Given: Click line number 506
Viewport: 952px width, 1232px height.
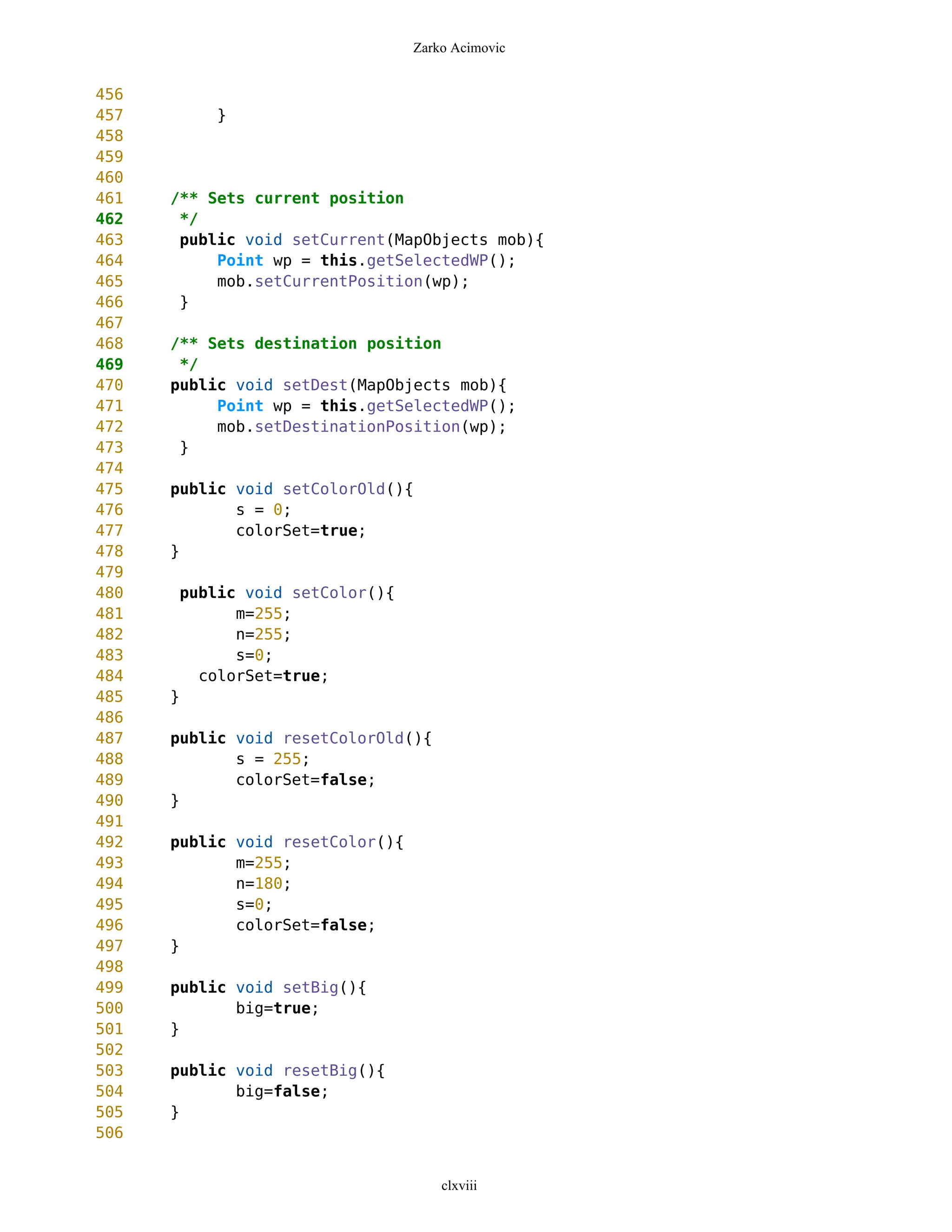Looking at the screenshot, I should pyautogui.click(x=109, y=1133).
